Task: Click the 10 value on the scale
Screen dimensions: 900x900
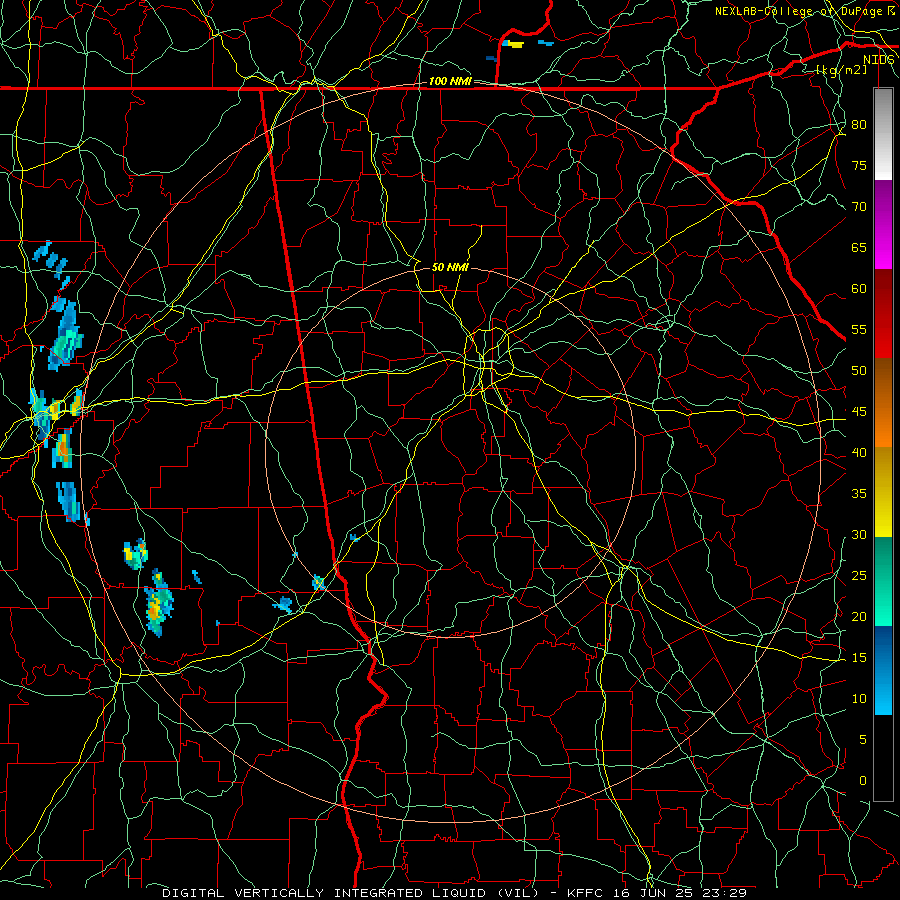Action: (x=859, y=699)
